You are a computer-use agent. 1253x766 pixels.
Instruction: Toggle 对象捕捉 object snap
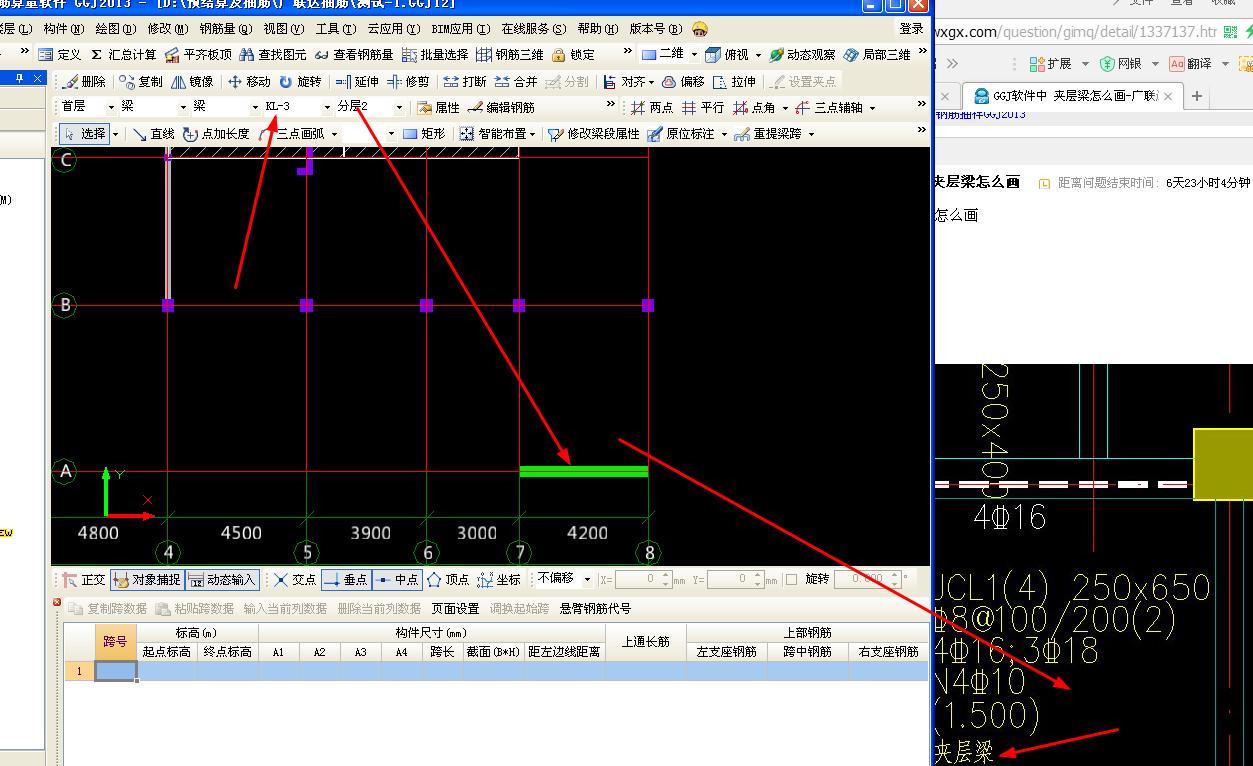(147, 579)
